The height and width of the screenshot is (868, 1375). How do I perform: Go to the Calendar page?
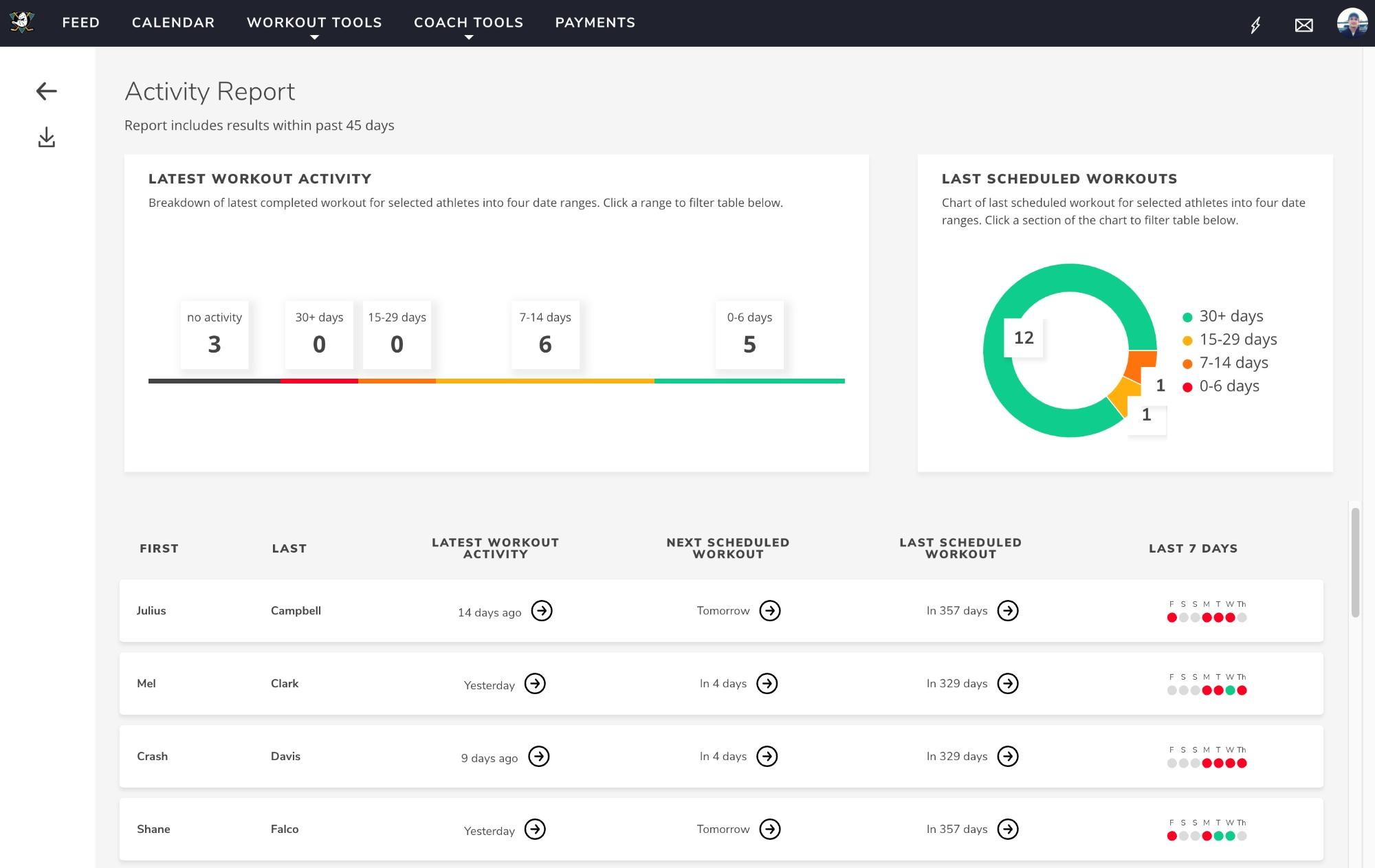(173, 23)
